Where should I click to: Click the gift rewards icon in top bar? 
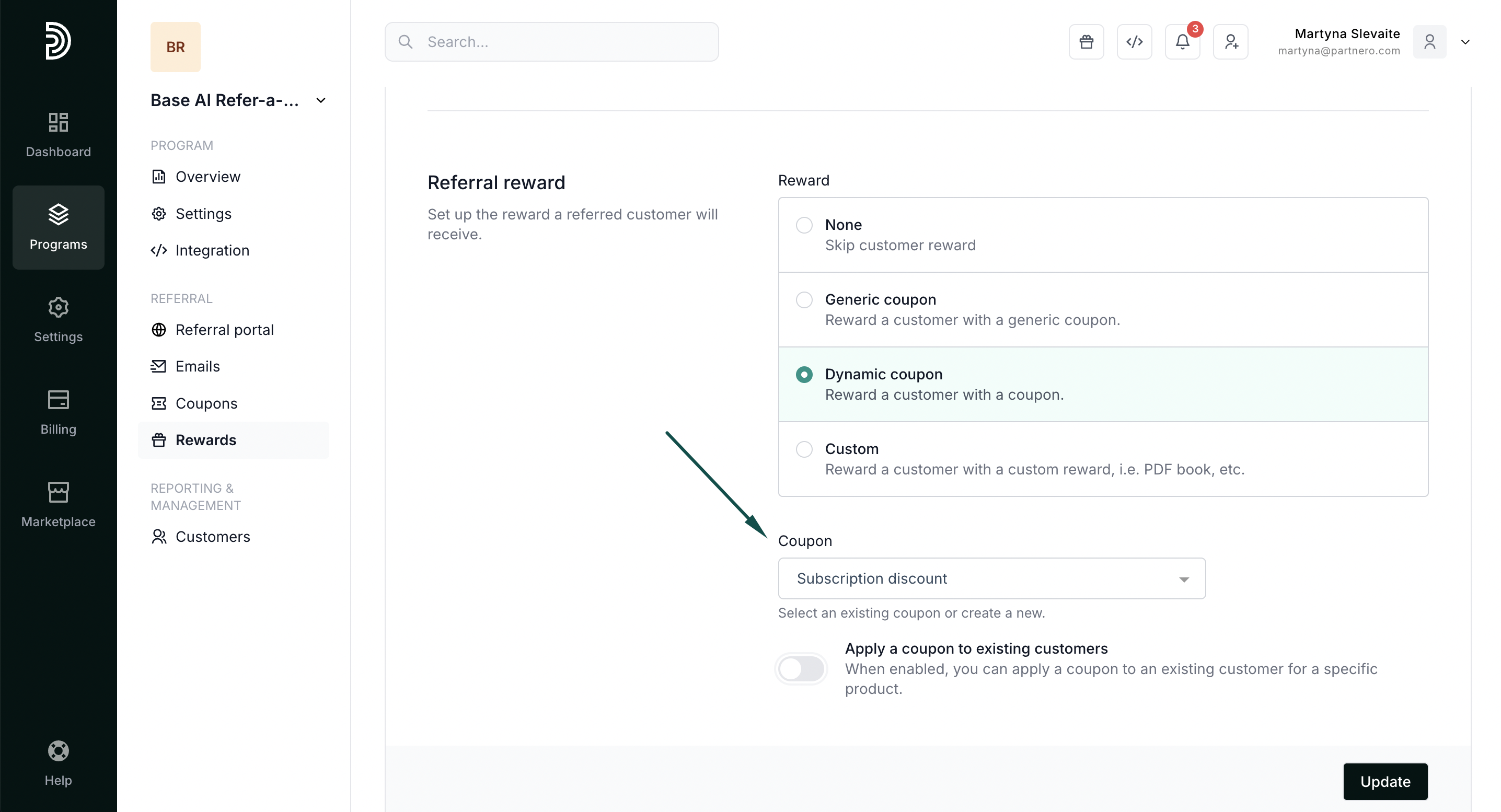point(1086,42)
